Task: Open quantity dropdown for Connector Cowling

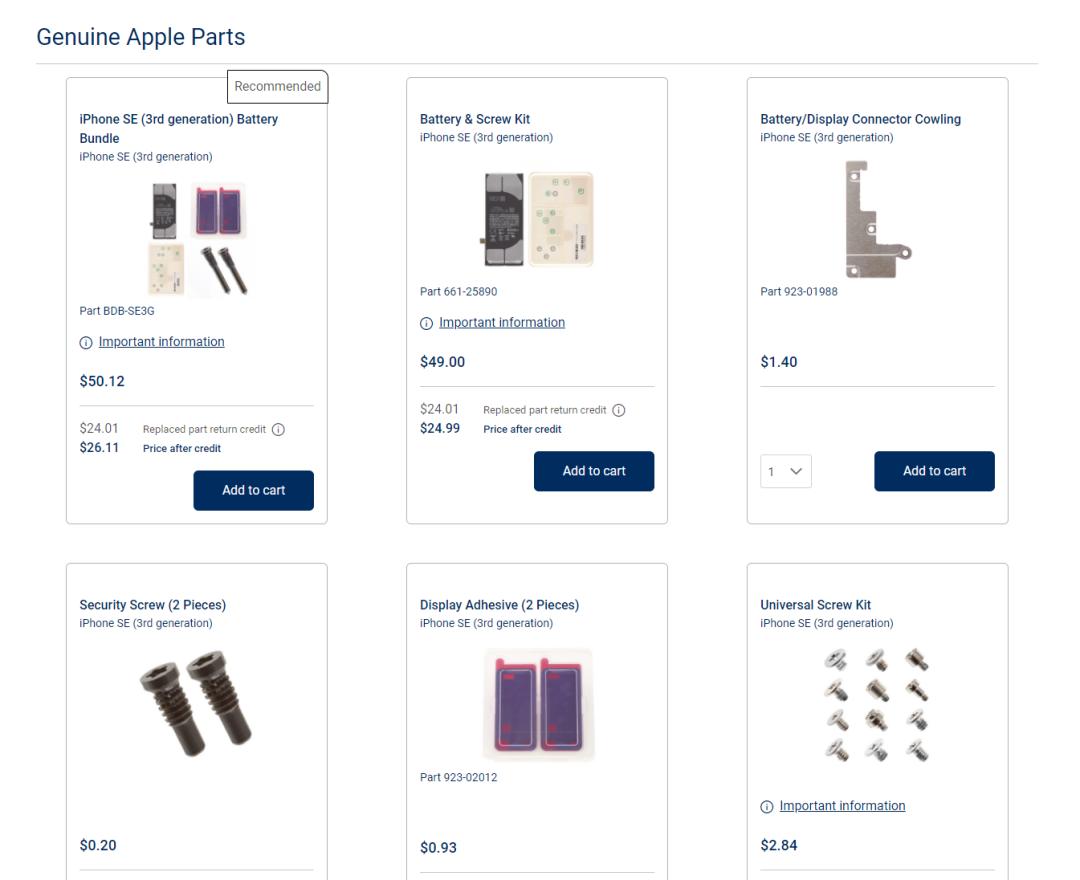Action: (786, 471)
